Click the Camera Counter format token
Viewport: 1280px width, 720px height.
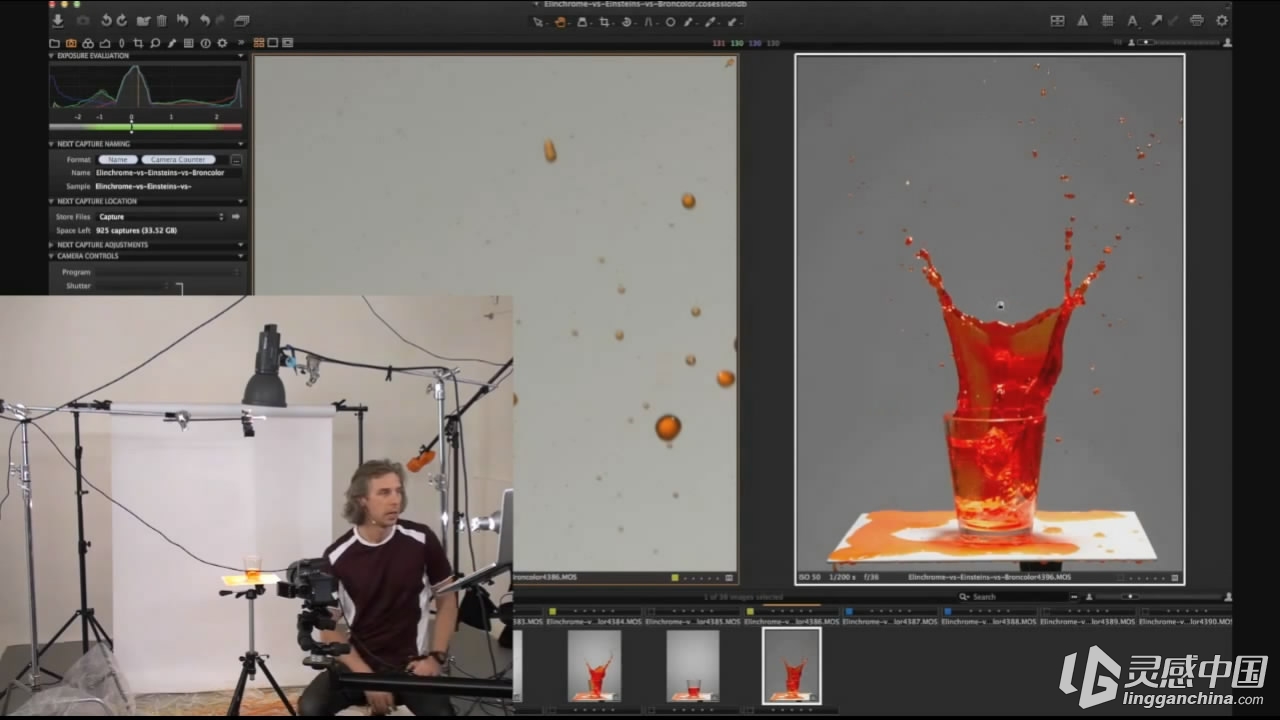click(x=178, y=160)
